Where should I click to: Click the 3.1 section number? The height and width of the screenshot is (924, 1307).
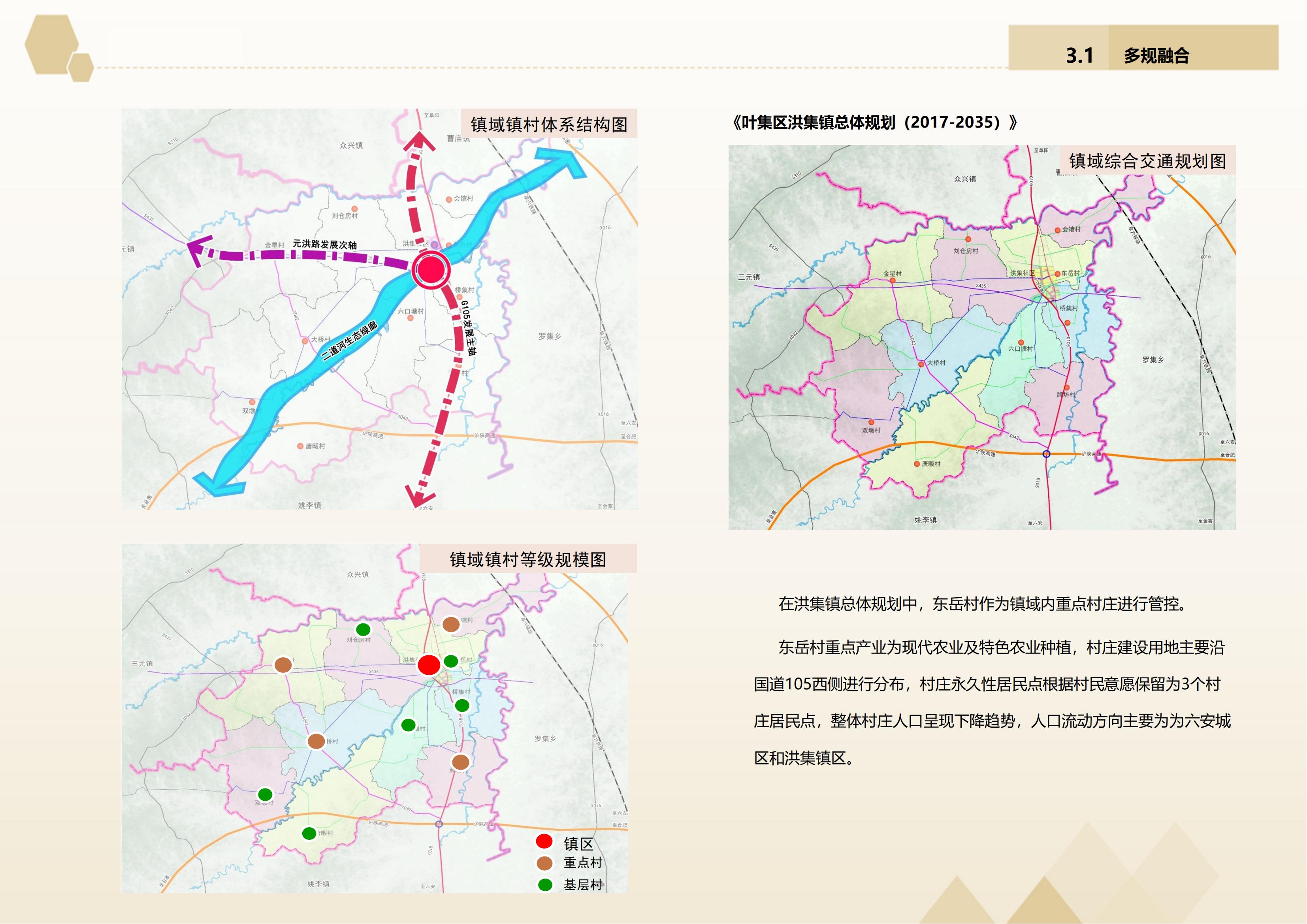click(x=1079, y=55)
